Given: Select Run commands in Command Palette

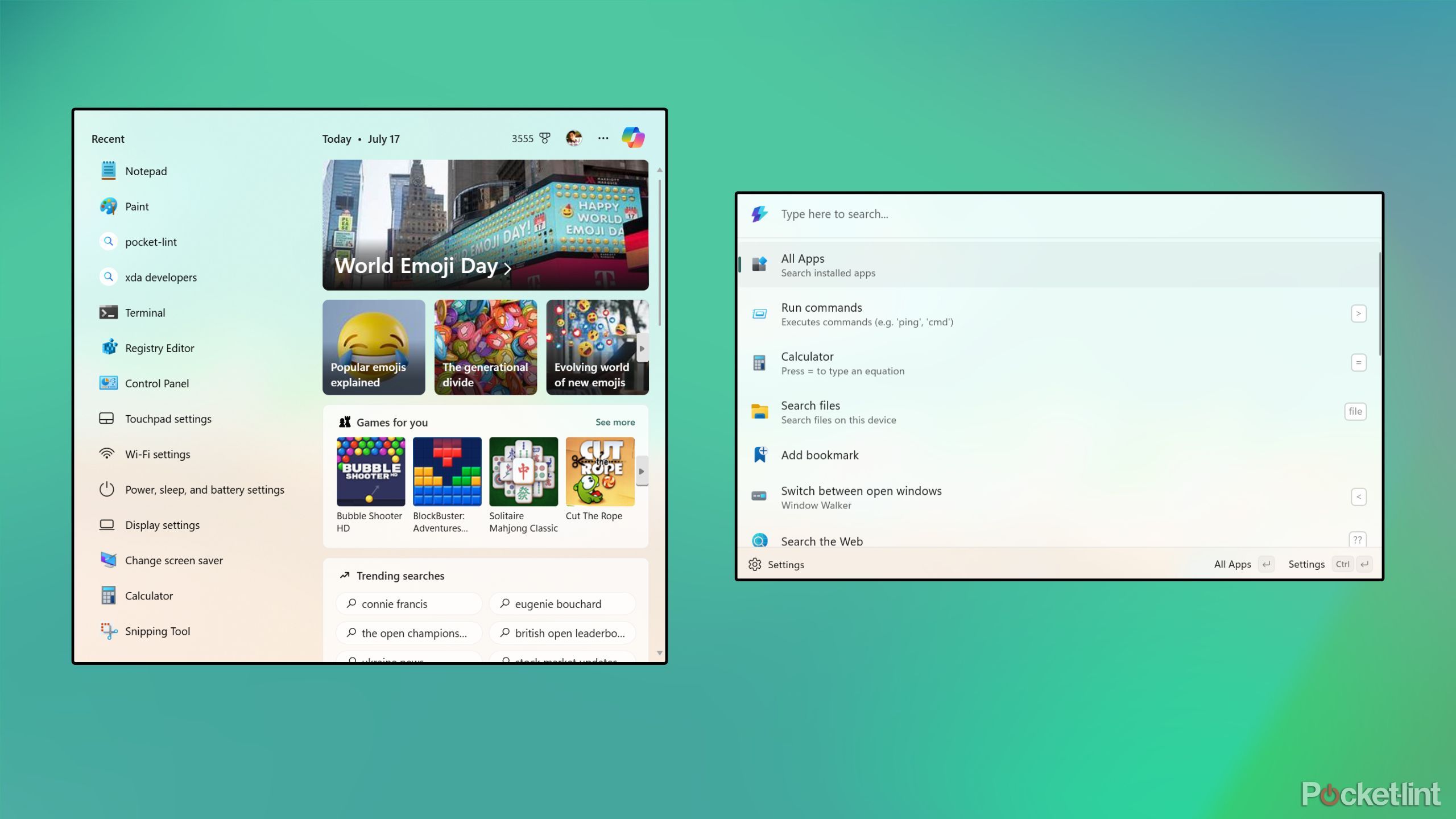Looking at the screenshot, I should (1059, 314).
